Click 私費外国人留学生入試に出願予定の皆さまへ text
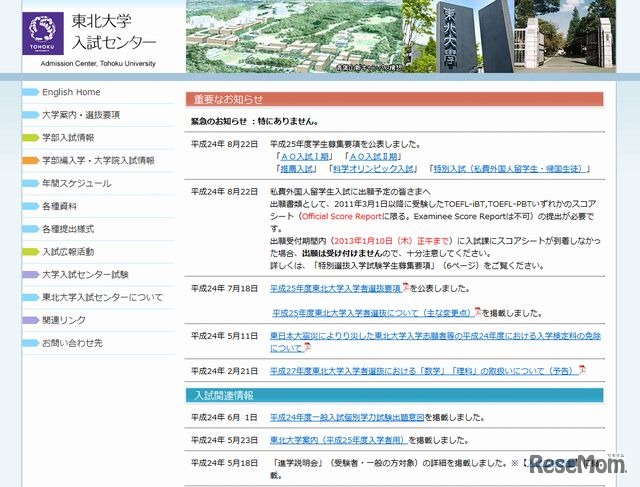The image size is (640, 487). tap(350, 192)
